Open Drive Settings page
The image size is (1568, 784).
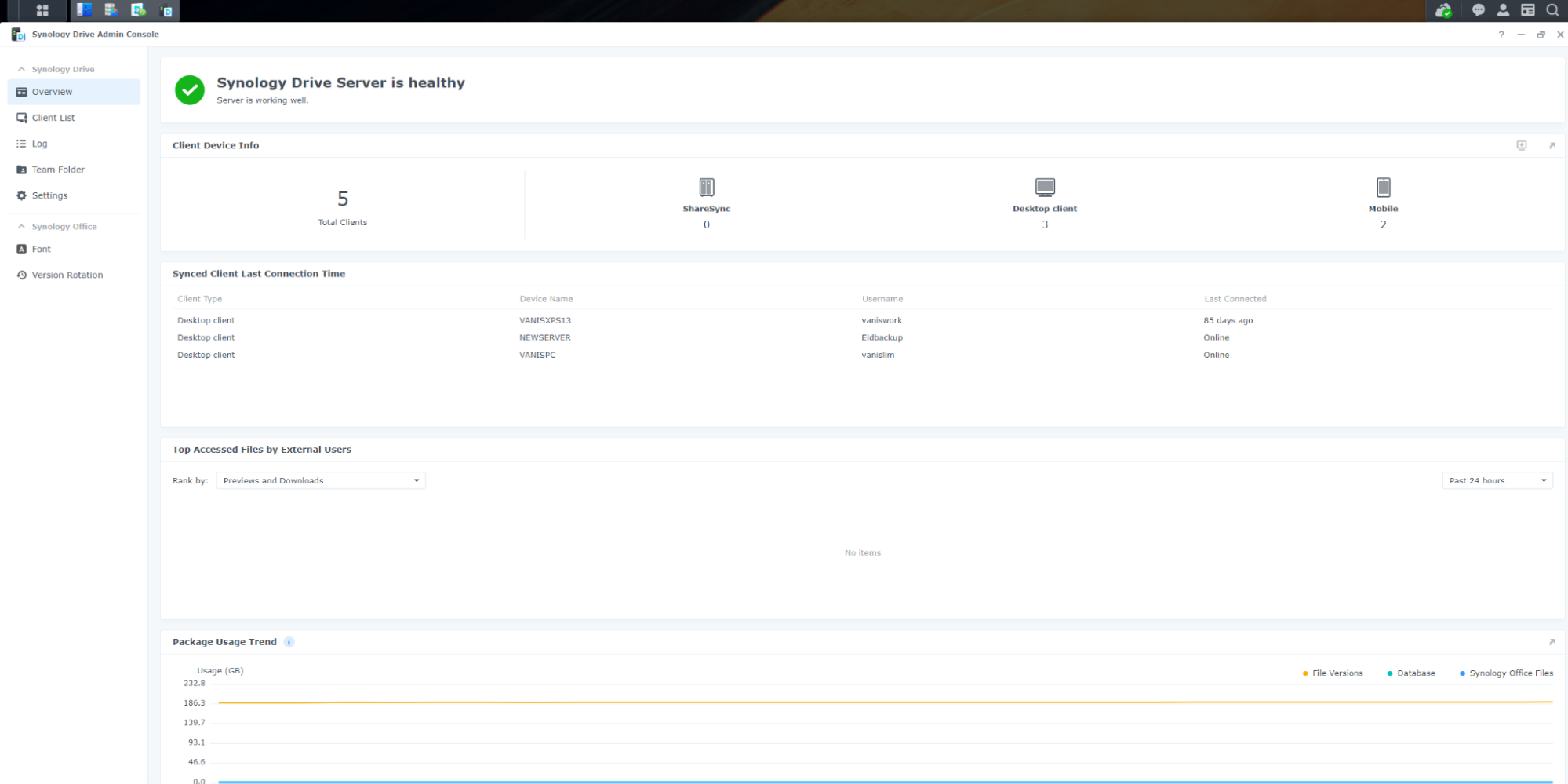[74, 195]
